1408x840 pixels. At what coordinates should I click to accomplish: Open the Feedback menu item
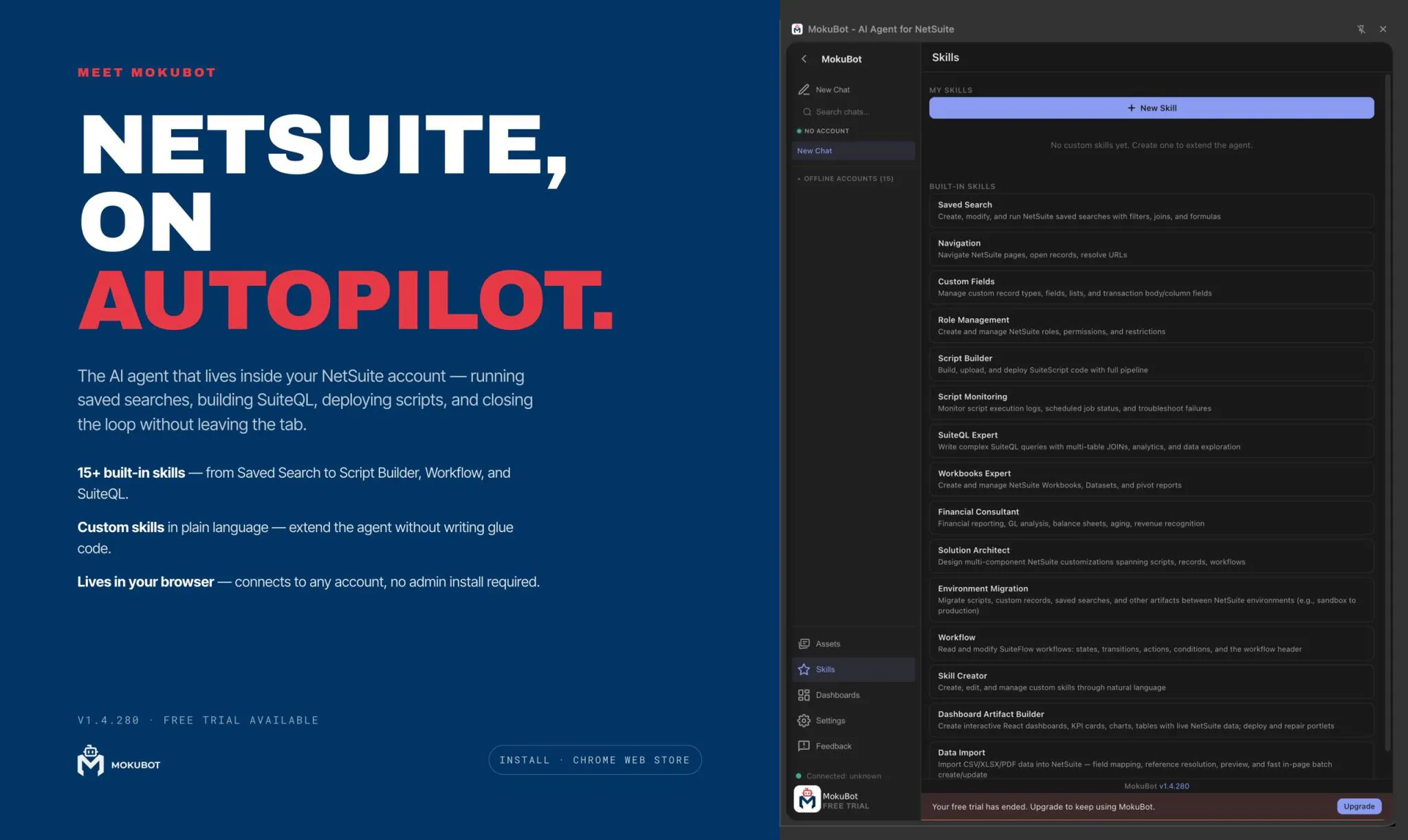pyautogui.click(x=853, y=746)
